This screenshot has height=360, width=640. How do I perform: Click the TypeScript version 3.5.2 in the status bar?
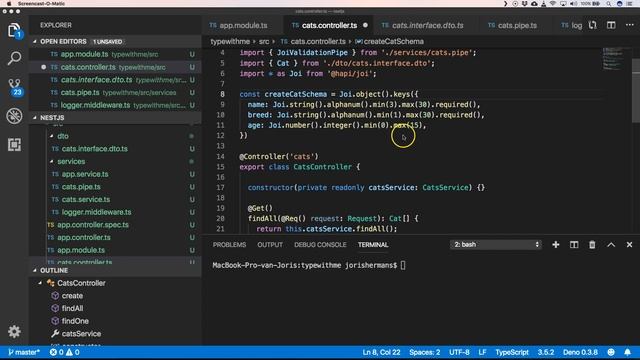pyautogui.click(x=546, y=352)
